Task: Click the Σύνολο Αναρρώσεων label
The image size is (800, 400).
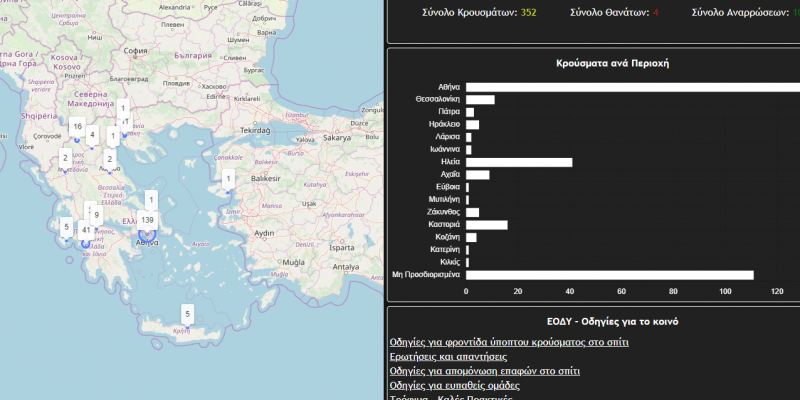Action: pos(741,12)
